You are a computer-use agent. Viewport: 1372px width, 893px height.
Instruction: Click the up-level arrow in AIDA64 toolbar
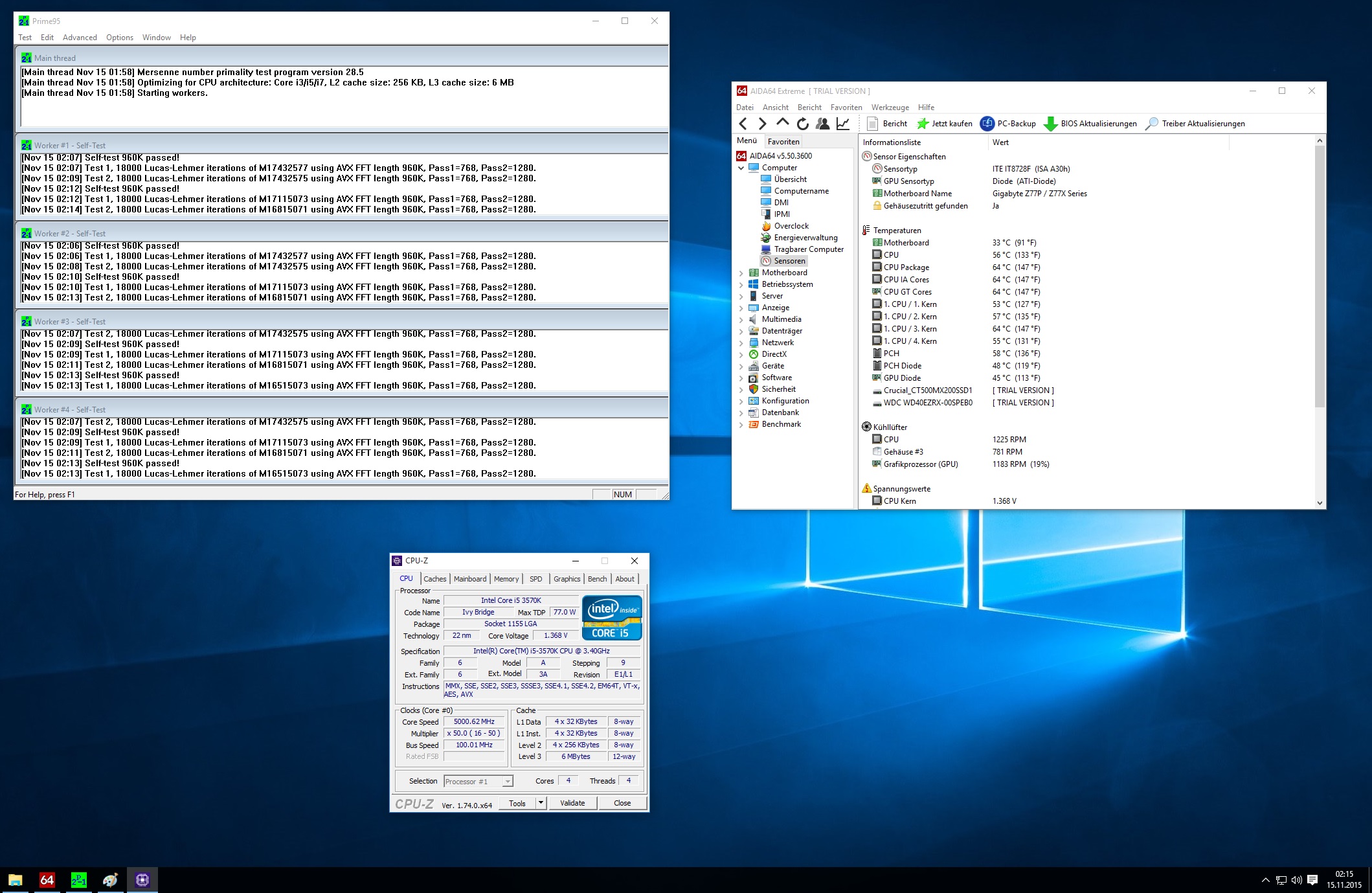tap(782, 123)
